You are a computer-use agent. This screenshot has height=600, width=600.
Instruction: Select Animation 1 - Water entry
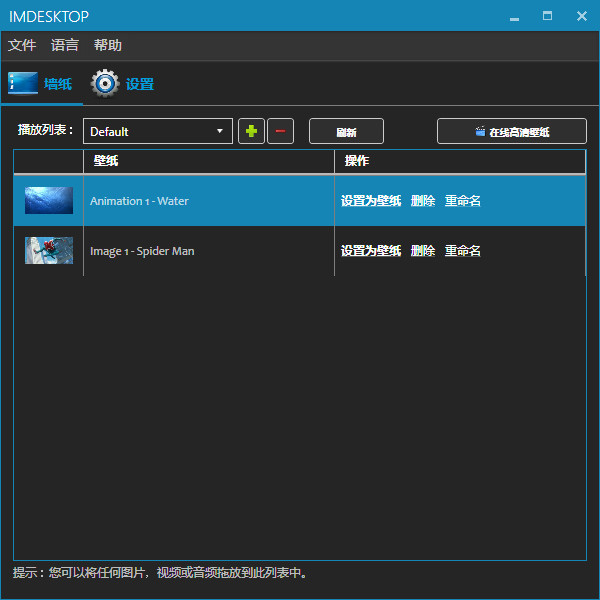pyautogui.click(x=139, y=201)
